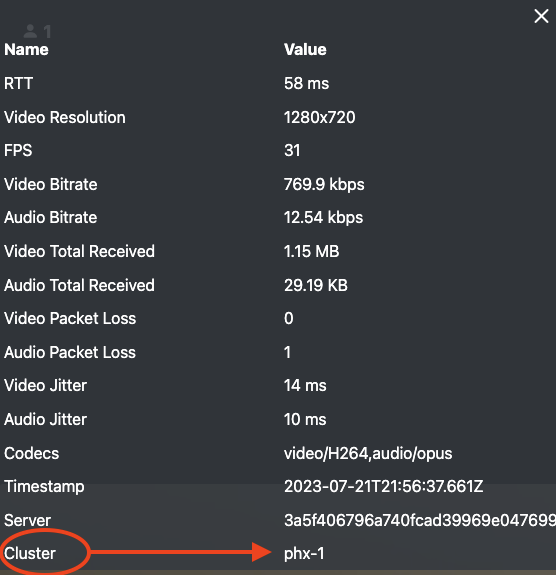Select the Audio Jitter label
This screenshot has width=556, height=575.
coord(45,420)
